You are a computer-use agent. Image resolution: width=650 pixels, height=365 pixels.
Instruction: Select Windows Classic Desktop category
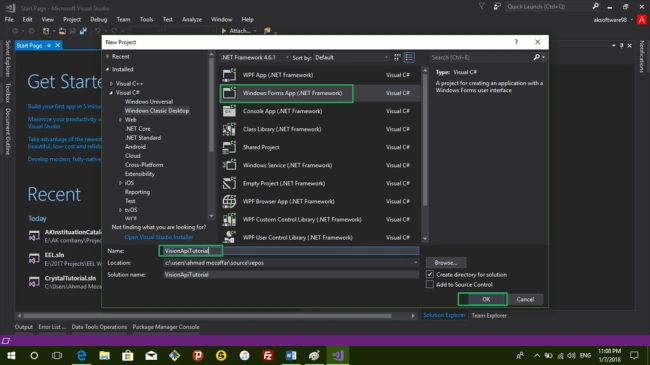click(157, 111)
